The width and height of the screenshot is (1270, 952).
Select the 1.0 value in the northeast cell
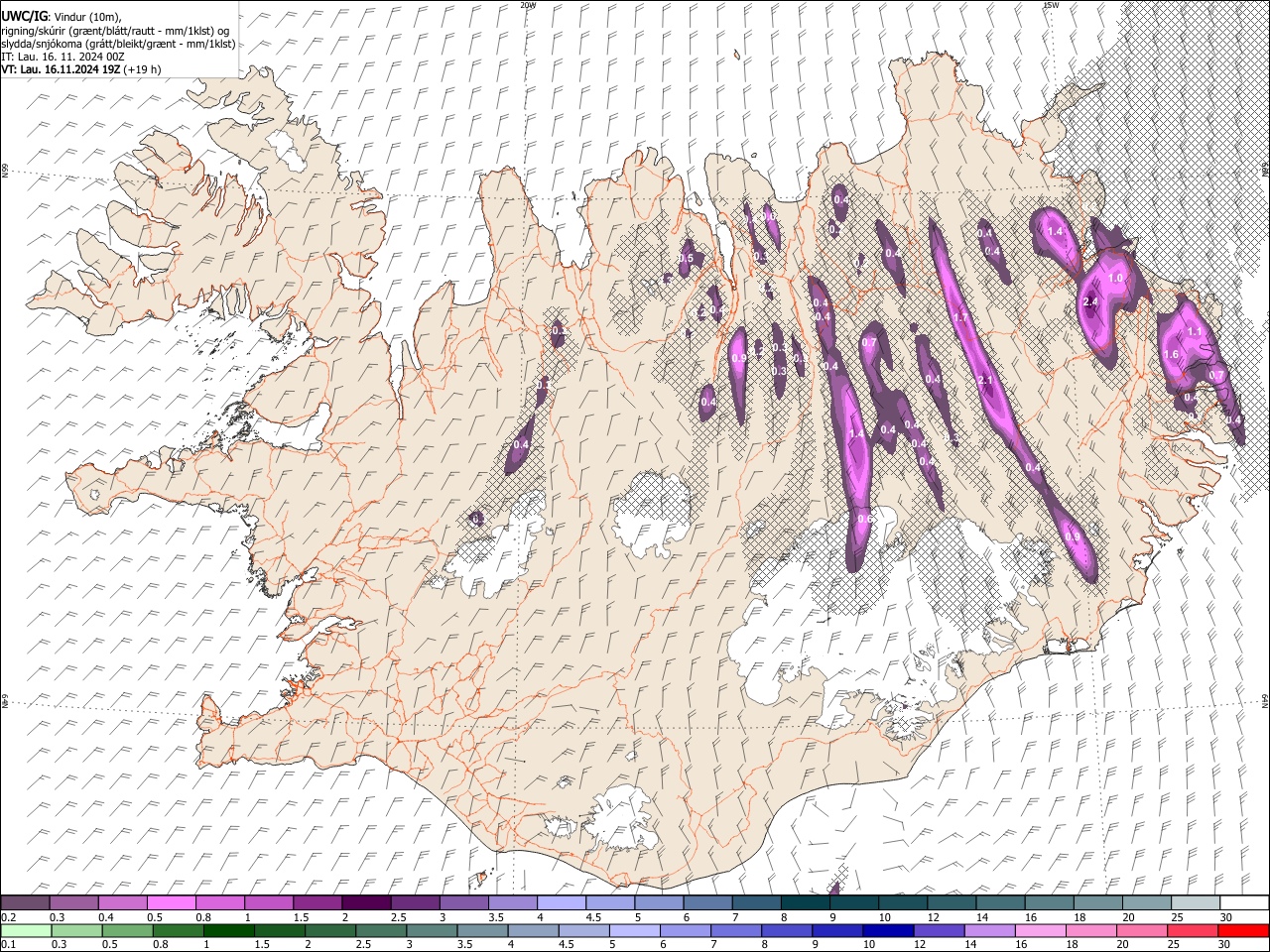pyautogui.click(x=1115, y=279)
